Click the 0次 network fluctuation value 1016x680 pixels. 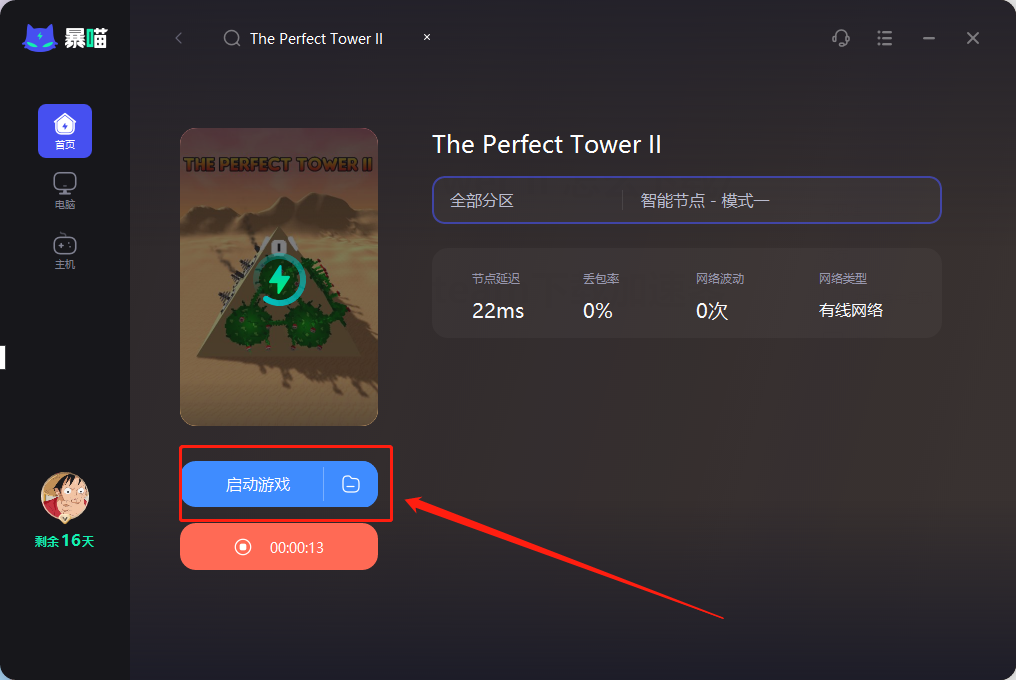tap(711, 311)
